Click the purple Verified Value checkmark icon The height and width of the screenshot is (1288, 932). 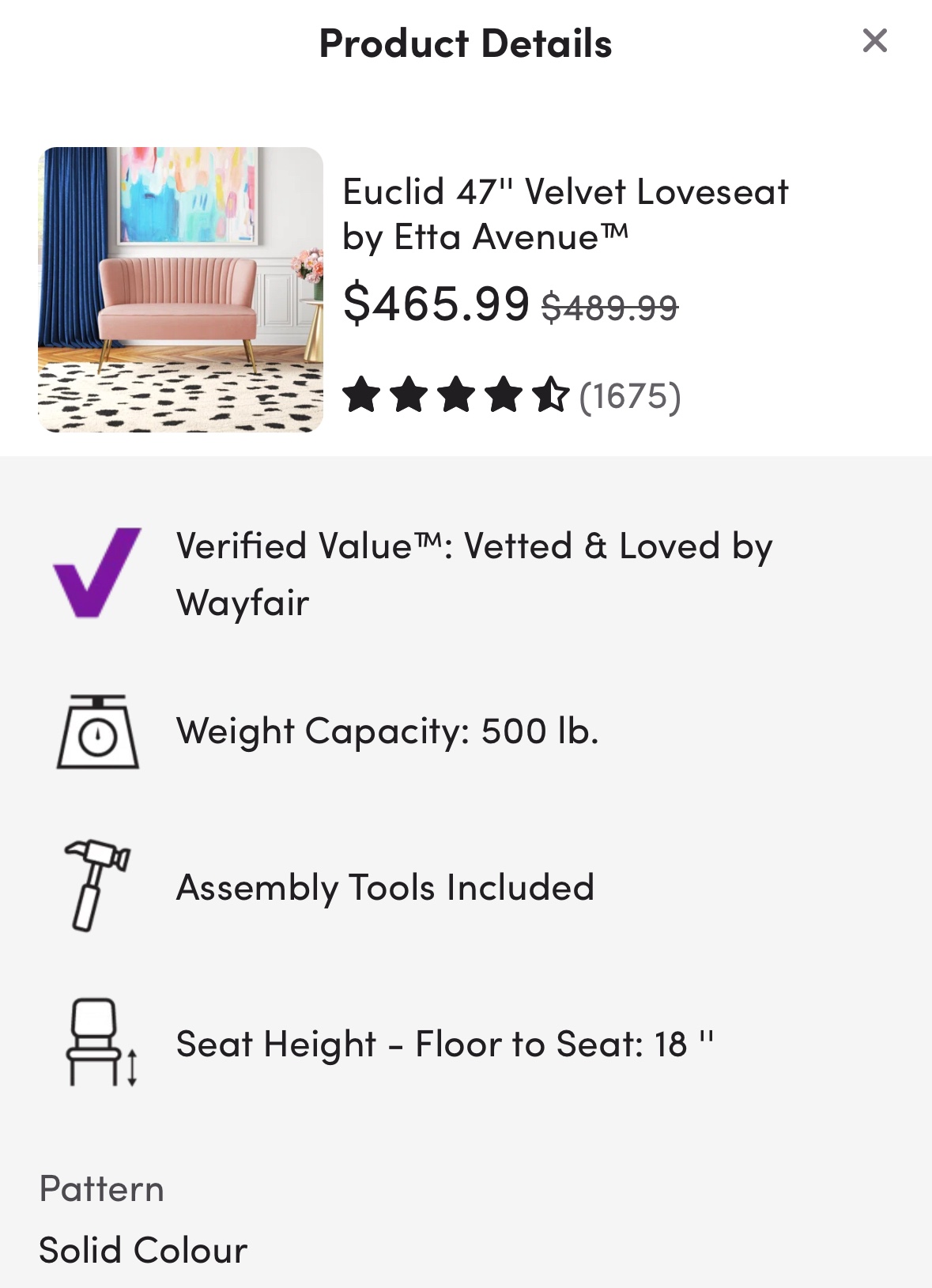click(96, 572)
